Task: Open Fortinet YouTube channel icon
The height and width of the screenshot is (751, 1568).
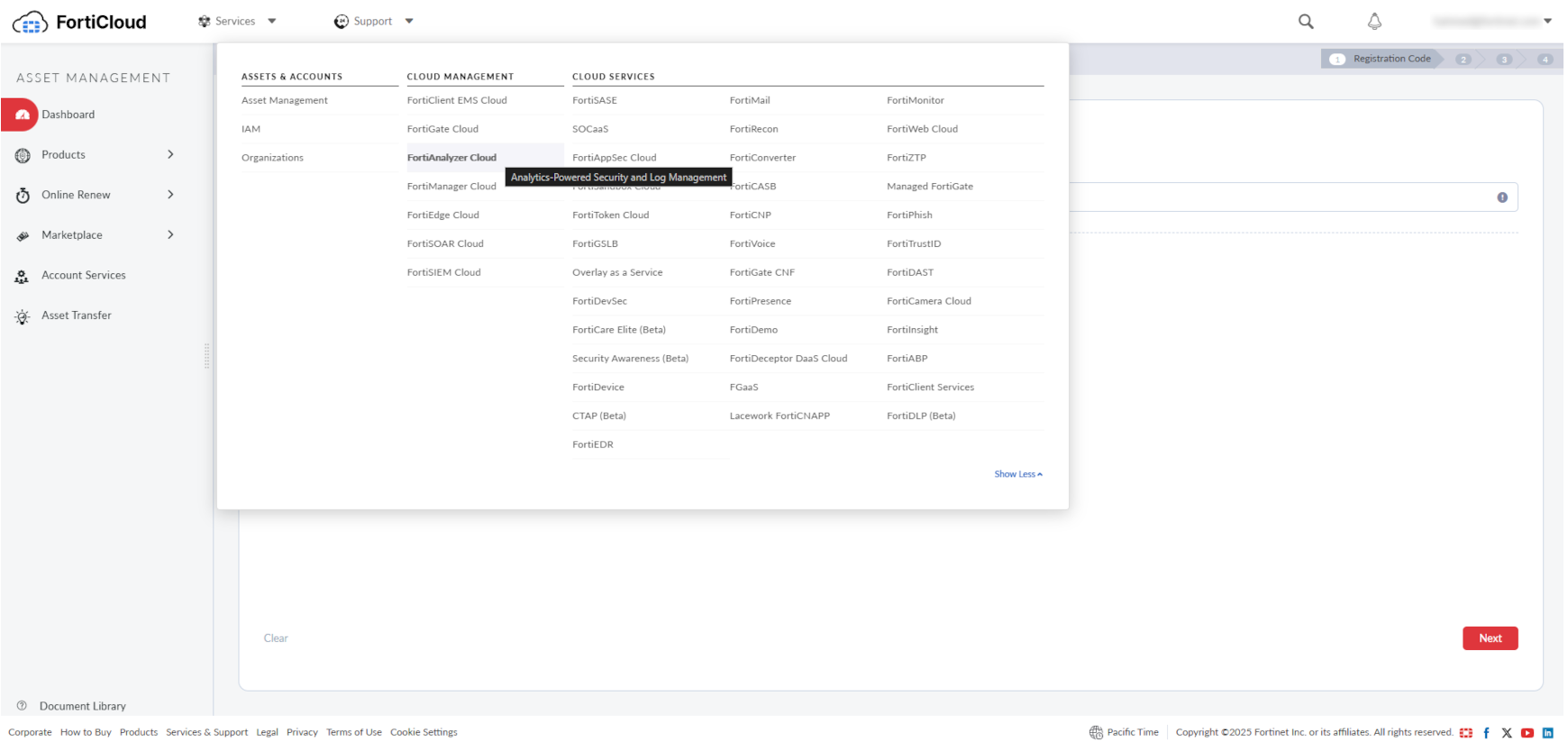Action: point(1527,733)
